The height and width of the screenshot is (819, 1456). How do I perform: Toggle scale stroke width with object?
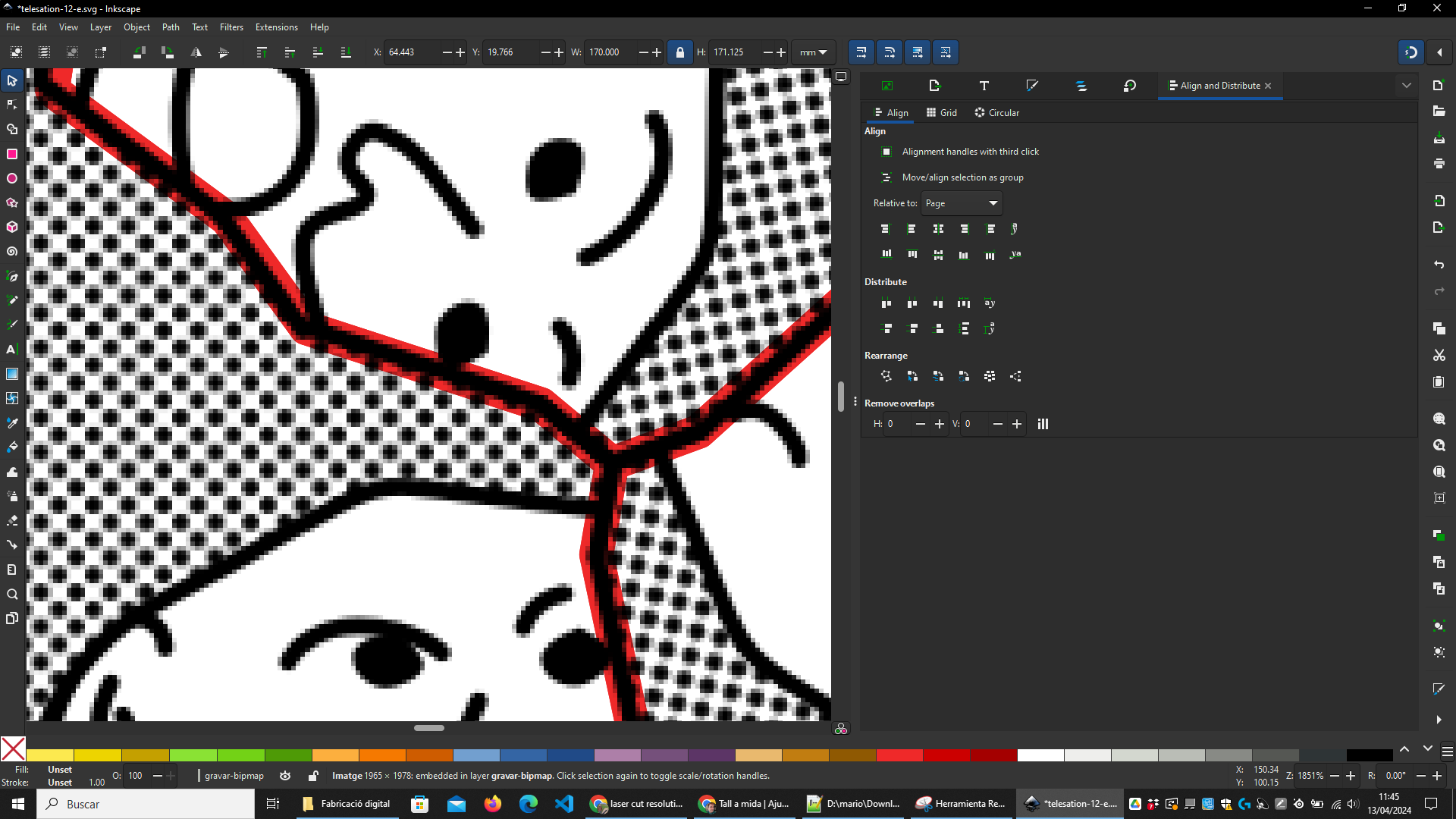[x=861, y=52]
